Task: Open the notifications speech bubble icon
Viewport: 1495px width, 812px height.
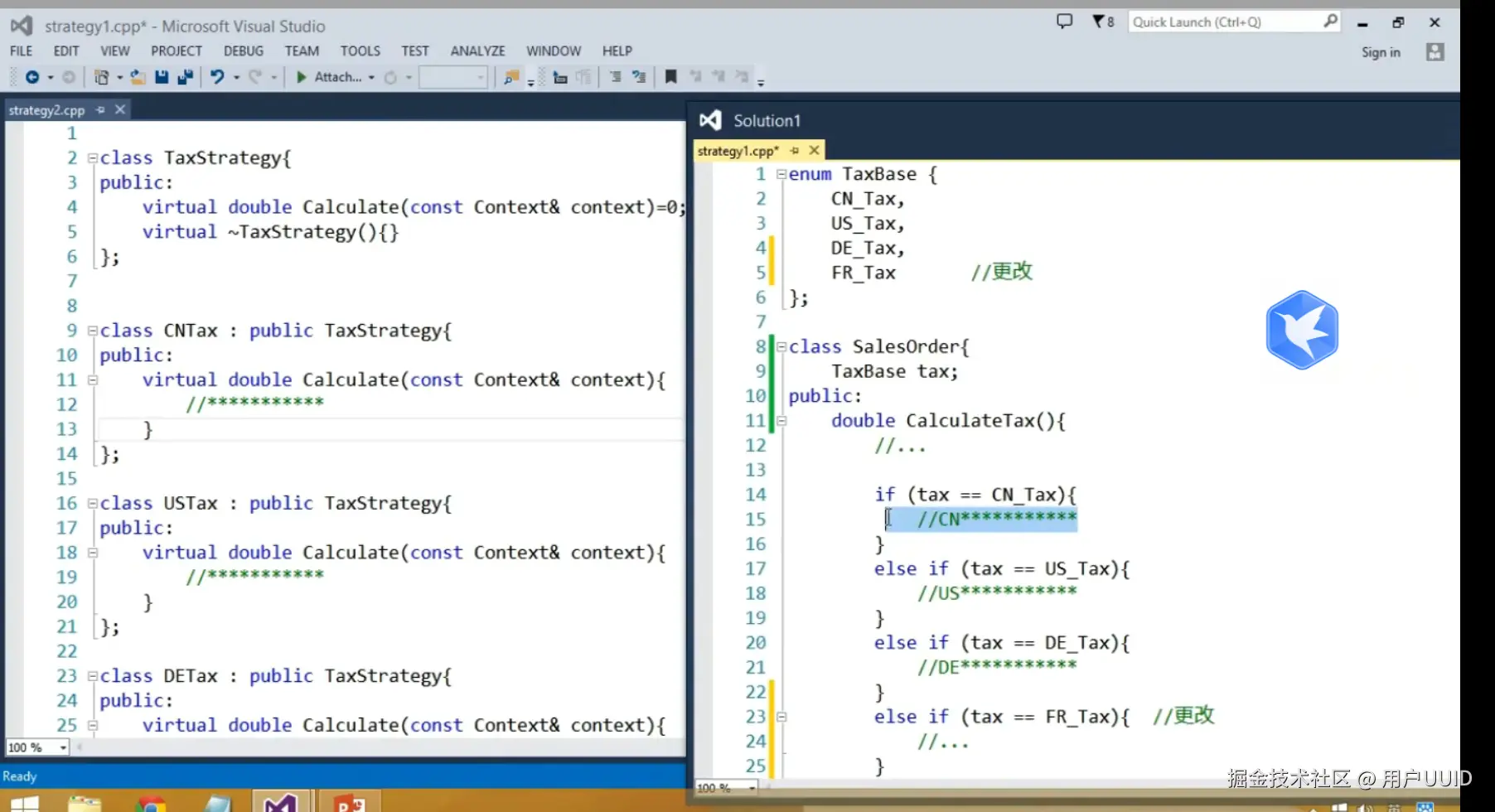Action: click(1065, 22)
